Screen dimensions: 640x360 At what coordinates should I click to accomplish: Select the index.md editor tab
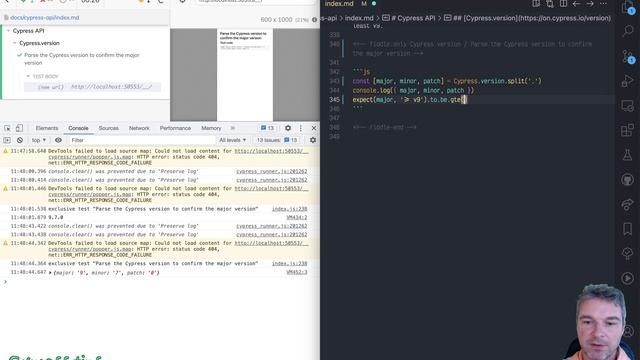click(339, 4)
